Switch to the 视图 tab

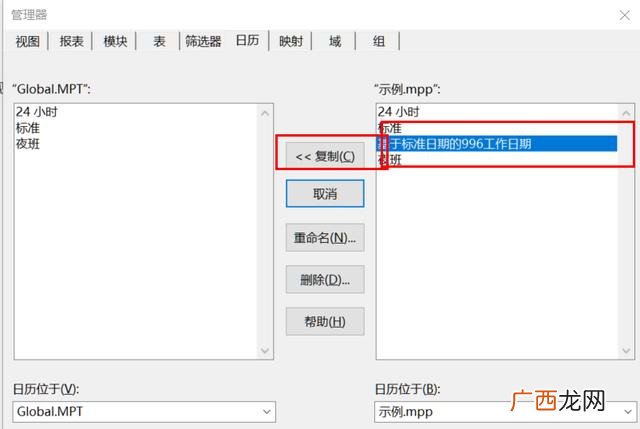coord(28,41)
